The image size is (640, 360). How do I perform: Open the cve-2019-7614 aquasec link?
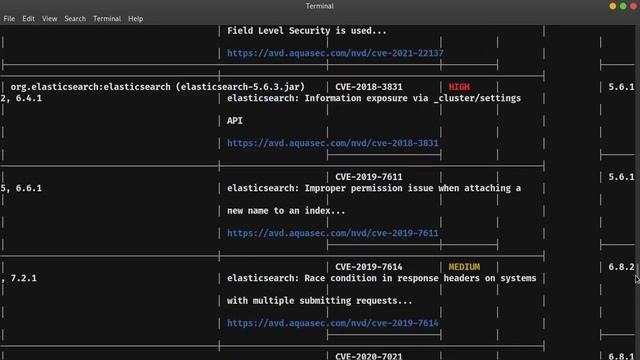[x=333, y=323]
